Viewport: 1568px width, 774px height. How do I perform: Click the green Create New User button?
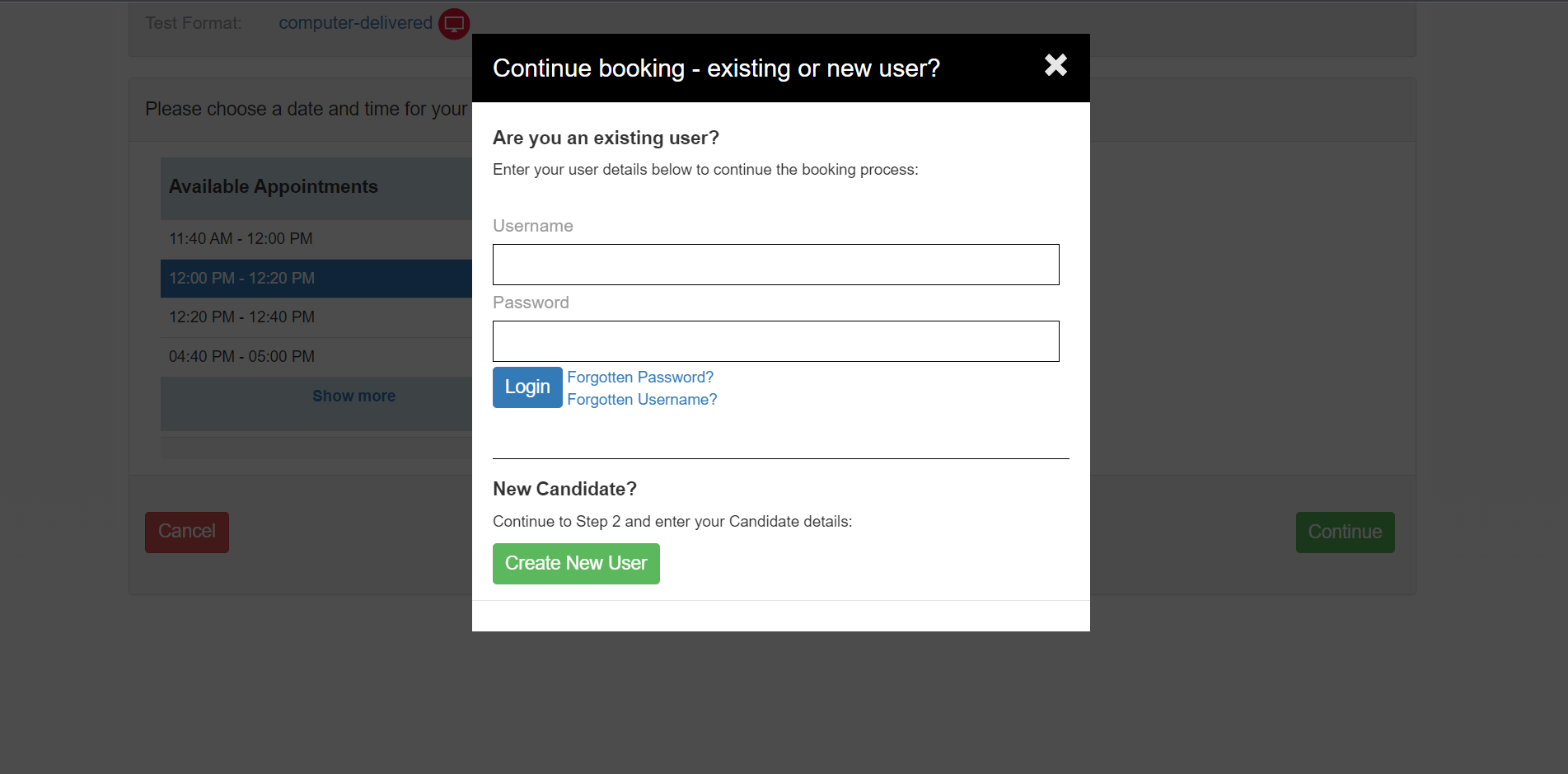click(576, 563)
